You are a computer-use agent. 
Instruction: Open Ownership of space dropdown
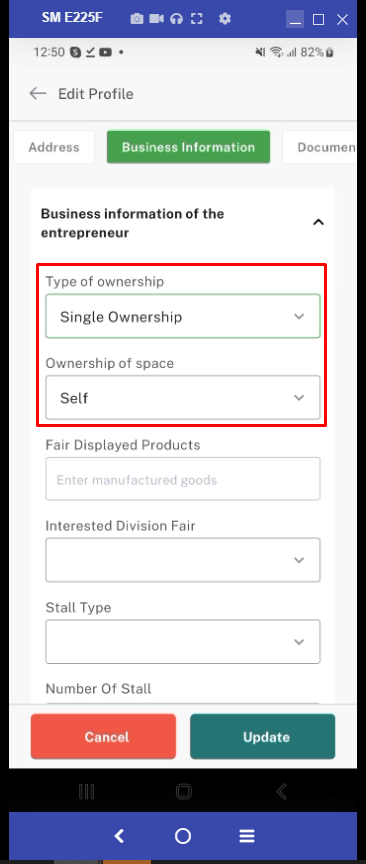click(183, 397)
